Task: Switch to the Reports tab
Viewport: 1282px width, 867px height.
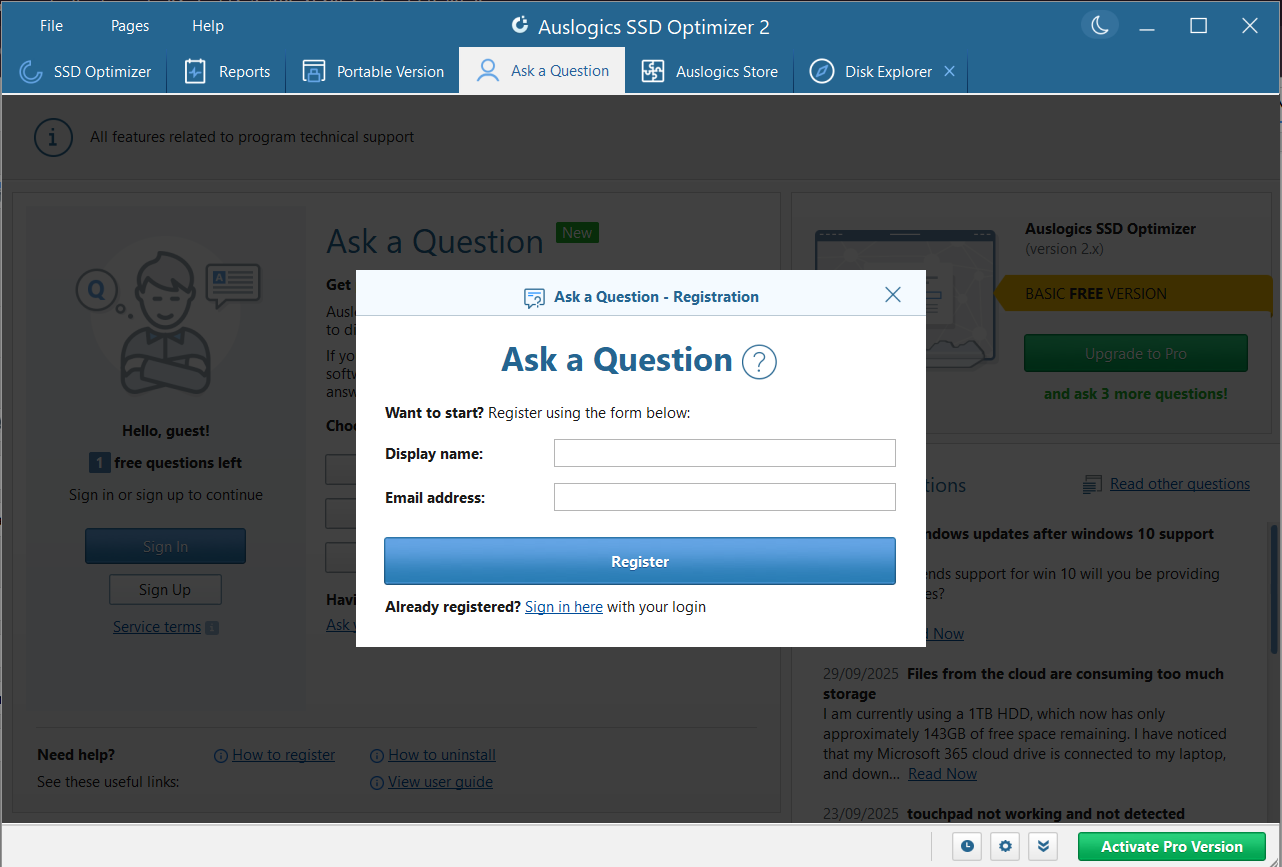Action: pyautogui.click(x=227, y=71)
